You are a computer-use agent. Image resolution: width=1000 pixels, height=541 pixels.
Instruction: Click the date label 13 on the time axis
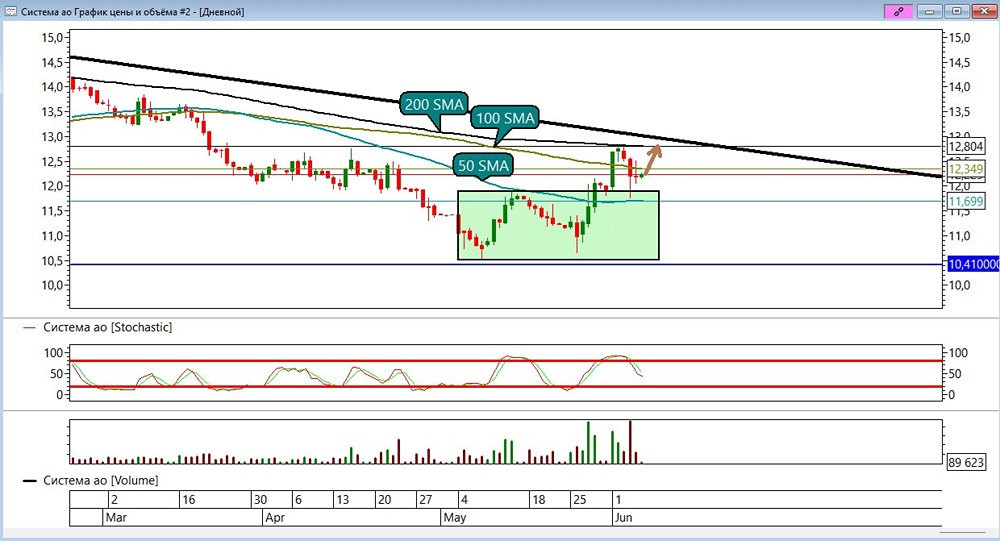click(x=342, y=500)
